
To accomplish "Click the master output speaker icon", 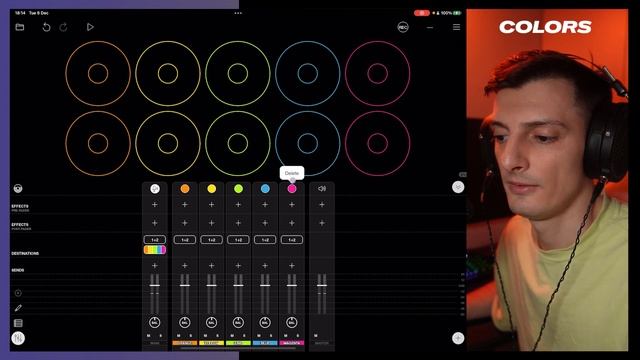I will [x=322, y=189].
